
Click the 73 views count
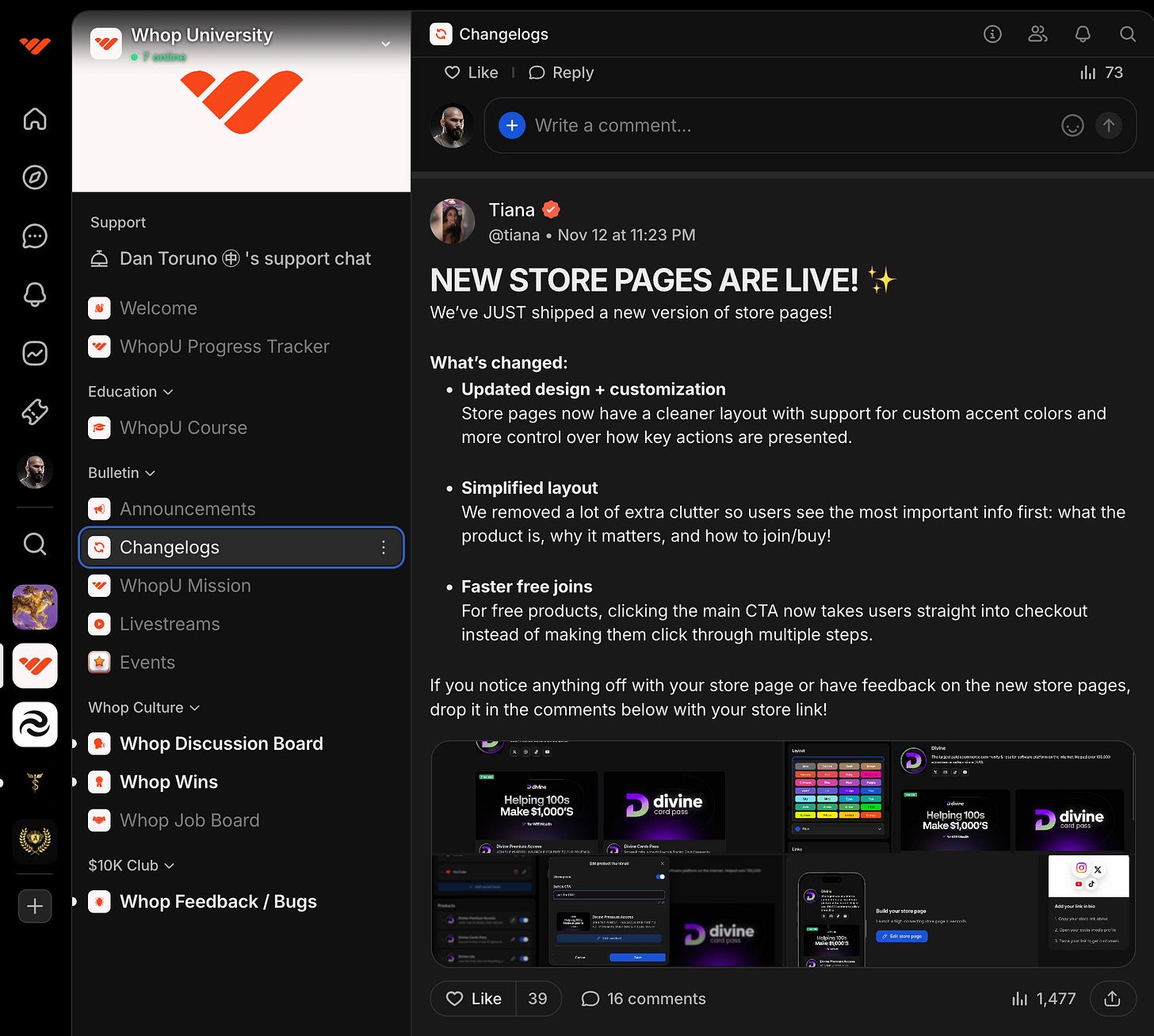[1102, 72]
